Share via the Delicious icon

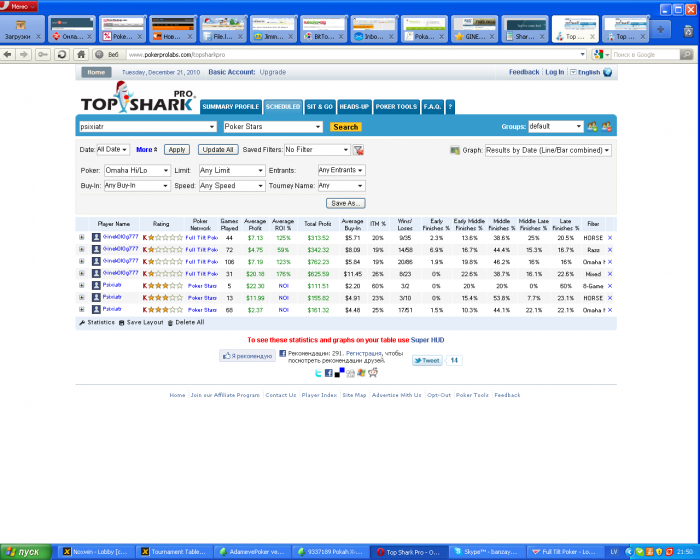[339, 372]
